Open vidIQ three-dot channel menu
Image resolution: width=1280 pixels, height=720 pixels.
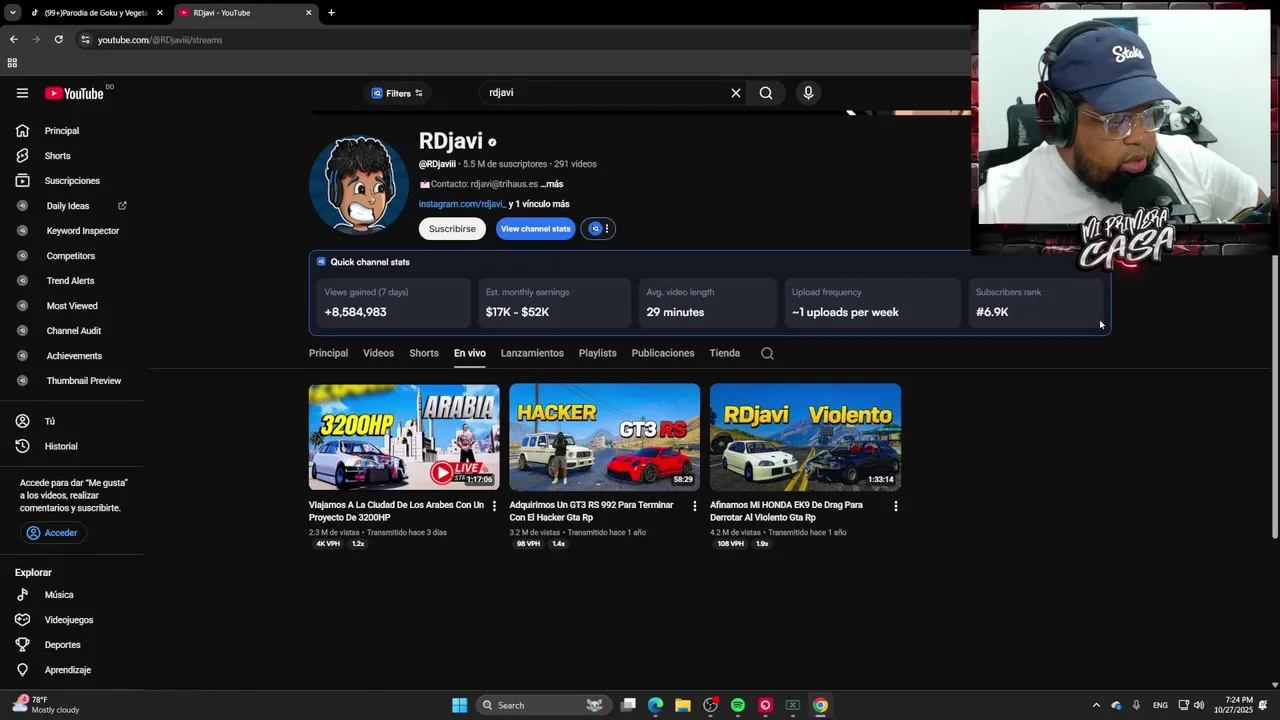pyautogui.click(x=606, y=229)
